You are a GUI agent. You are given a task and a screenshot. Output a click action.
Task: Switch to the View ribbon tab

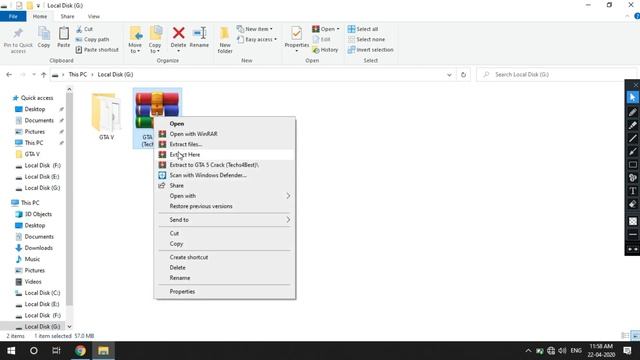[93, 16]
